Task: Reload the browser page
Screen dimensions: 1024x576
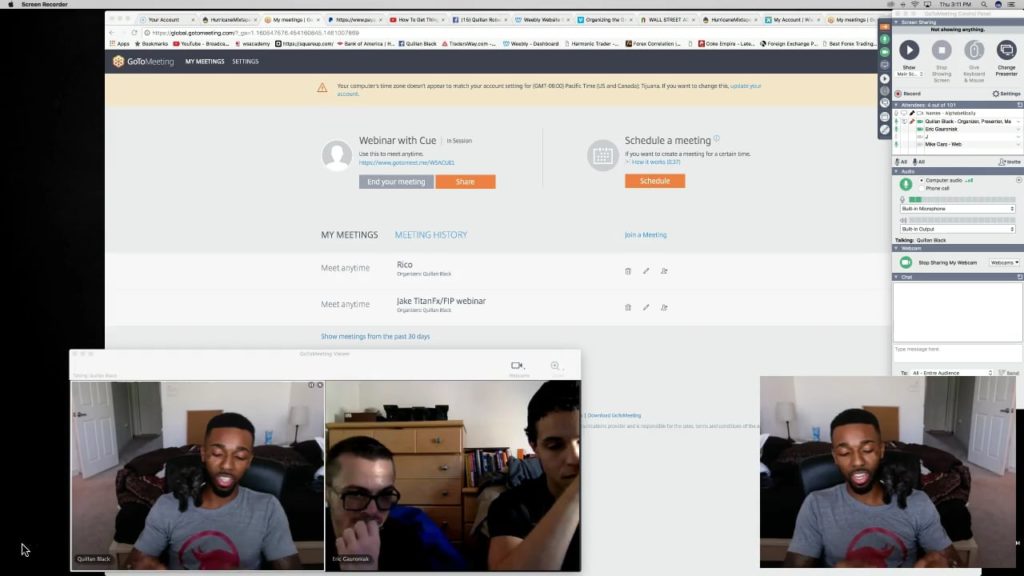Action: pos(135,33)
